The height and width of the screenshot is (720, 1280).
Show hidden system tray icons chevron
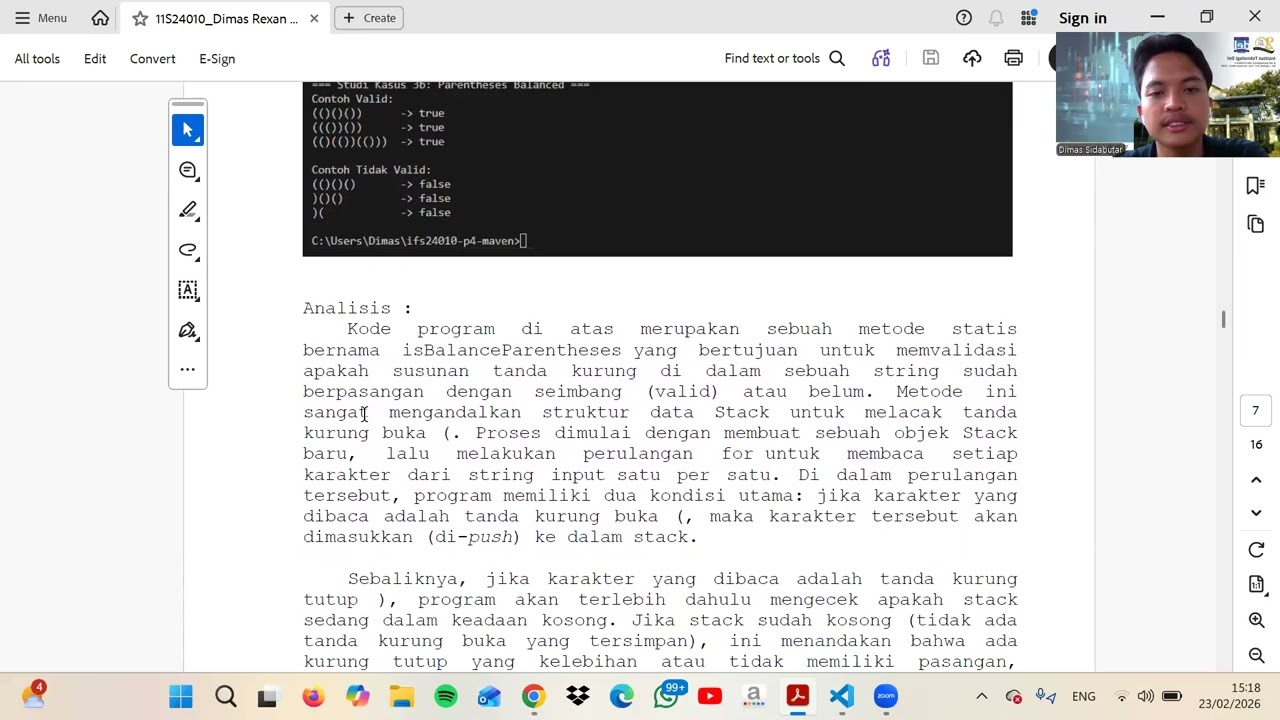click(x=981, y=696)
